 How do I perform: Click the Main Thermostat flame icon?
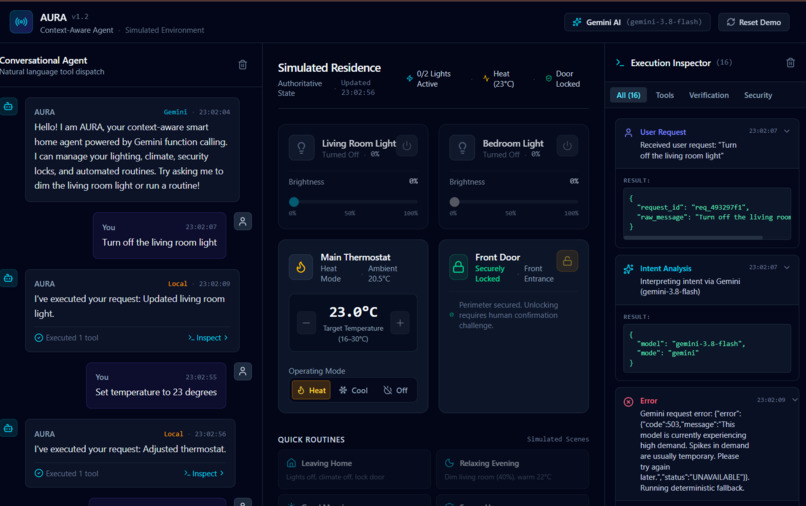pyautogui.click(x=301, y=267)
